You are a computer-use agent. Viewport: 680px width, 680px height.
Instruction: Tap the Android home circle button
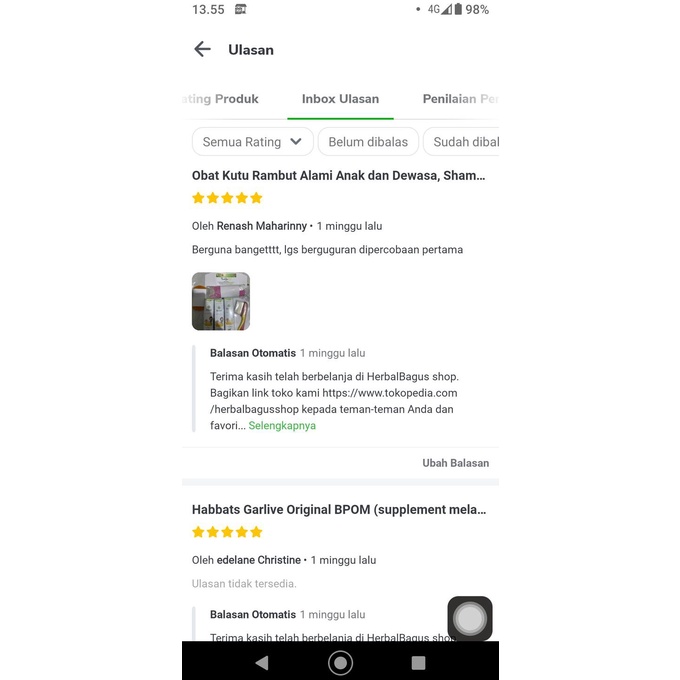[340, 663]
